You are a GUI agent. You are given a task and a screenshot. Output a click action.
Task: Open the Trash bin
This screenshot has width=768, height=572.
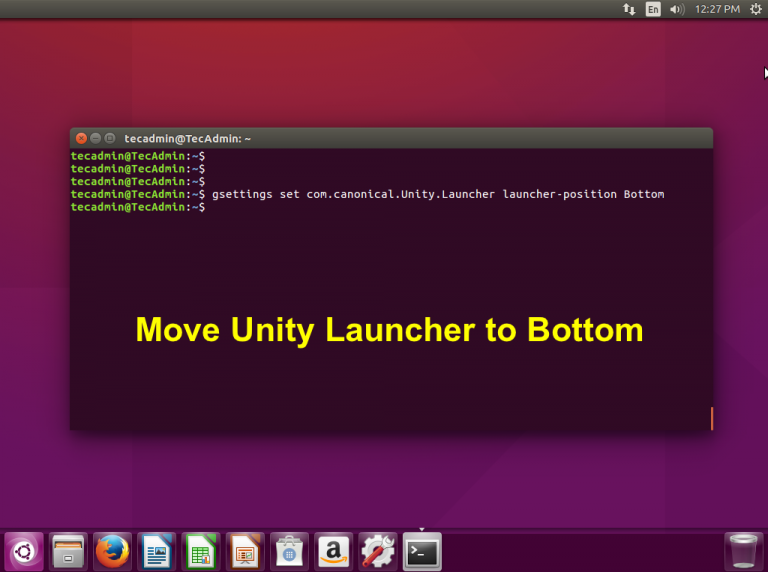pyautogui.click(x=743, y=551)
